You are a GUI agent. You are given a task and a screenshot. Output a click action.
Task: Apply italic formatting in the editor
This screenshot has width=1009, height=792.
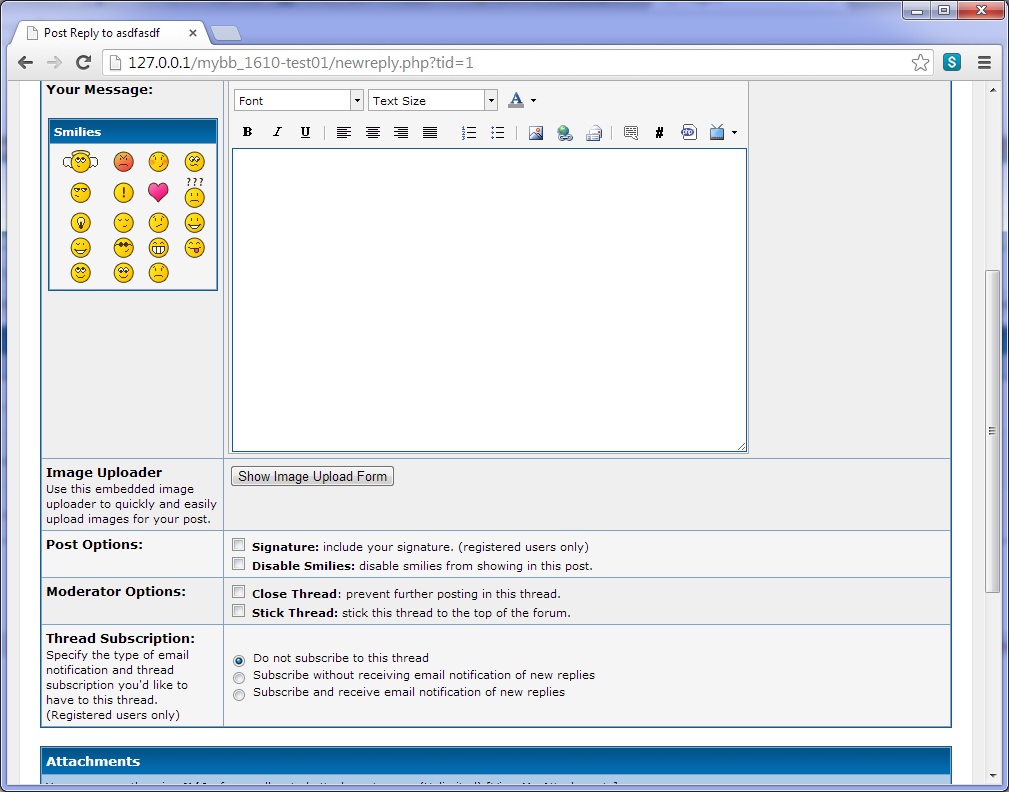(x=277, y=132)
